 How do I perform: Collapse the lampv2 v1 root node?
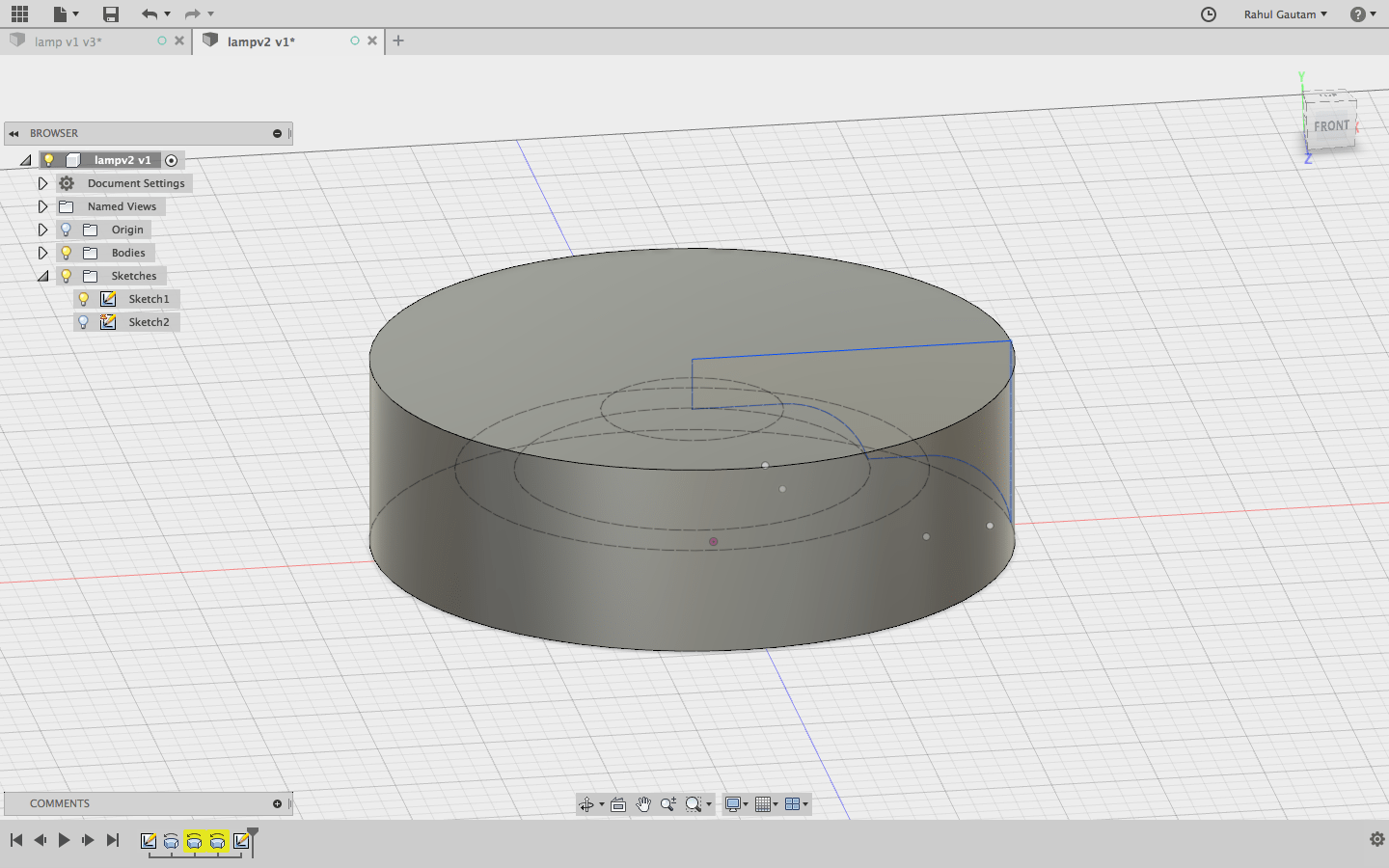point(26,160)
